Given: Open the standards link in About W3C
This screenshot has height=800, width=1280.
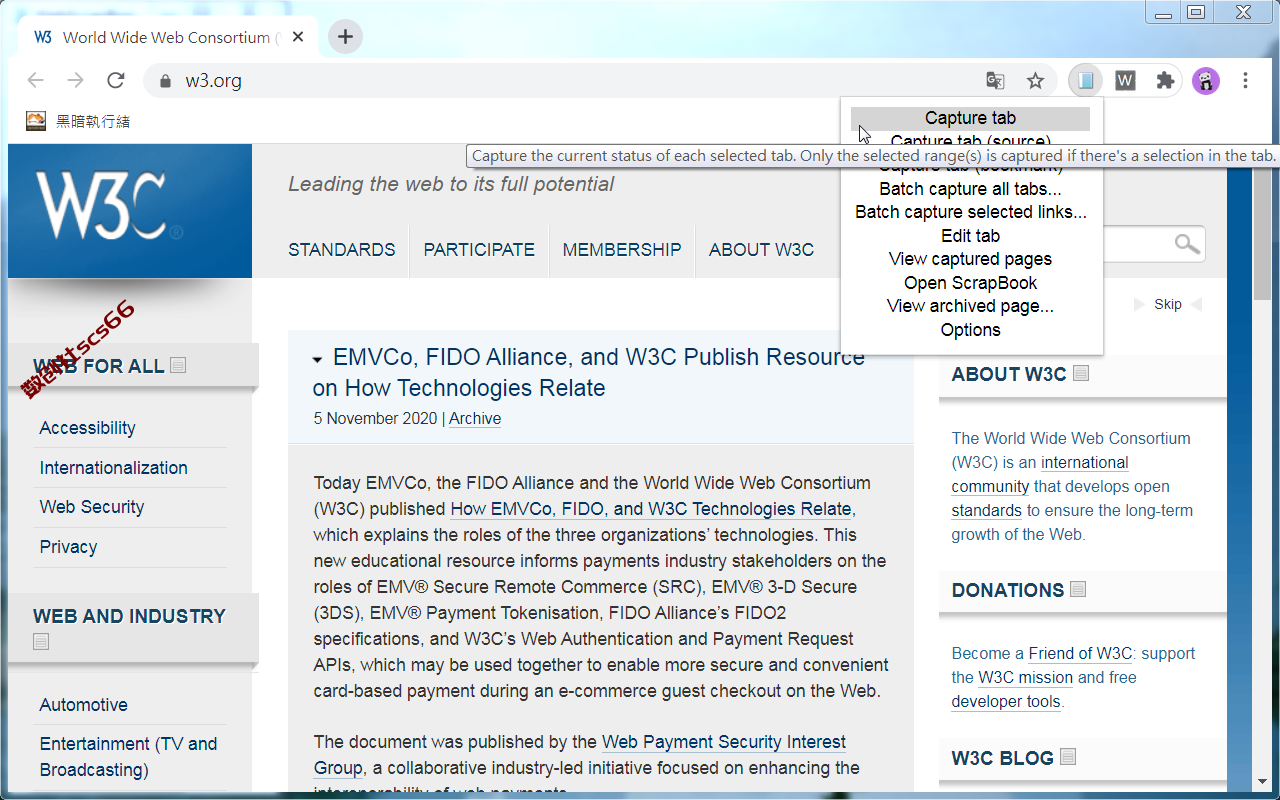Looking at the screenshot, I should click(986, 511).
